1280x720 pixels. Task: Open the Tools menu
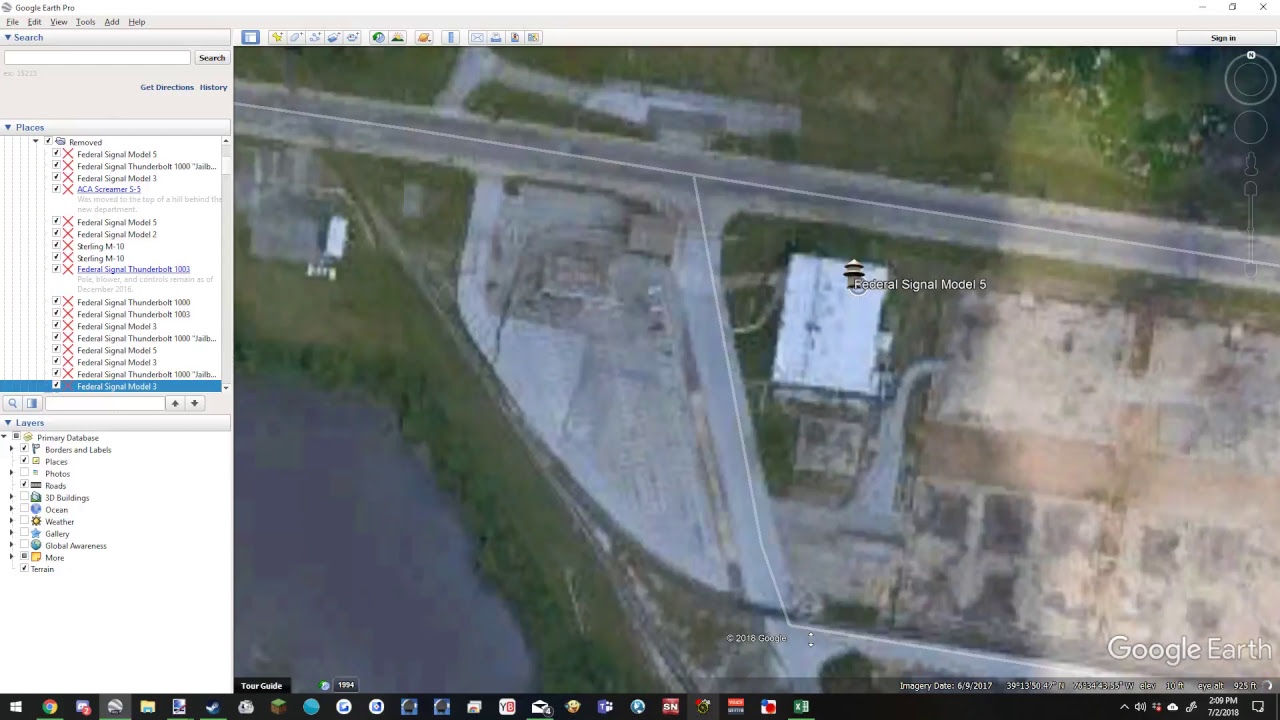86,22
